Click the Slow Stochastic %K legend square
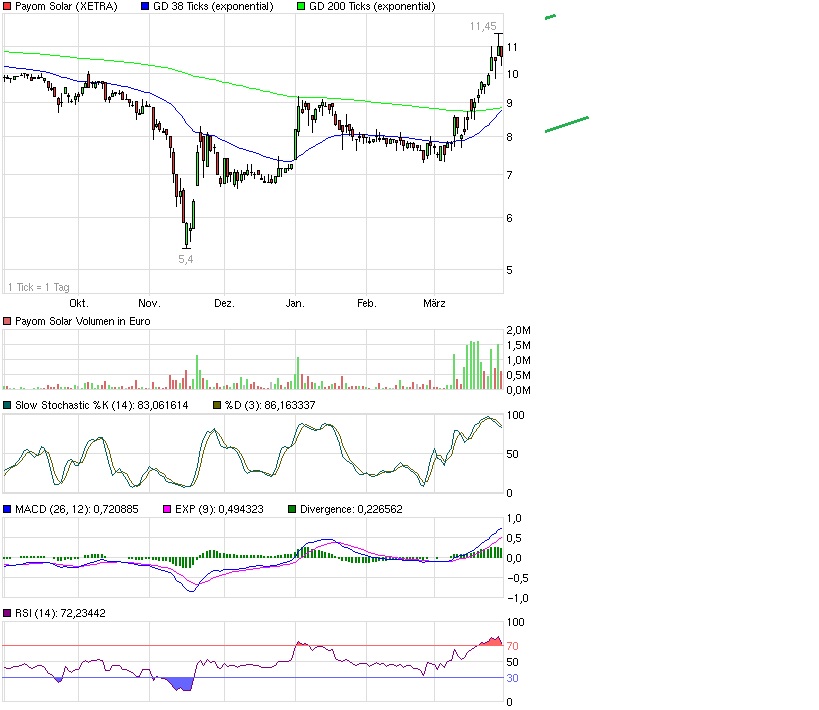Image resolution: width=819 pixels, height=710 pixels. pos(8,405)
